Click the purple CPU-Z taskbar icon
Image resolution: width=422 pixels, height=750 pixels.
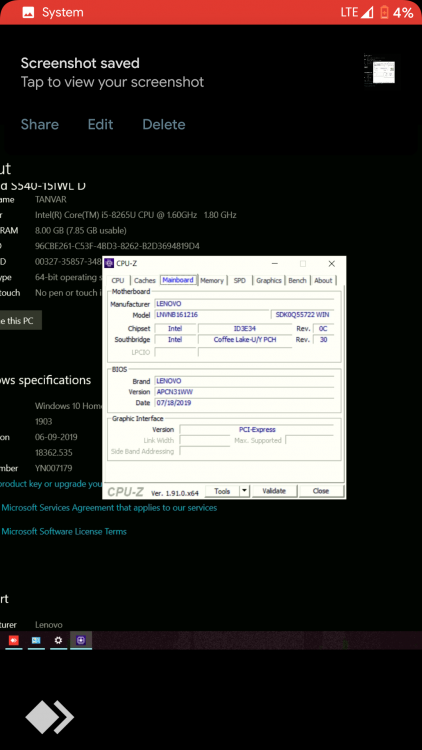coord(81,640)
